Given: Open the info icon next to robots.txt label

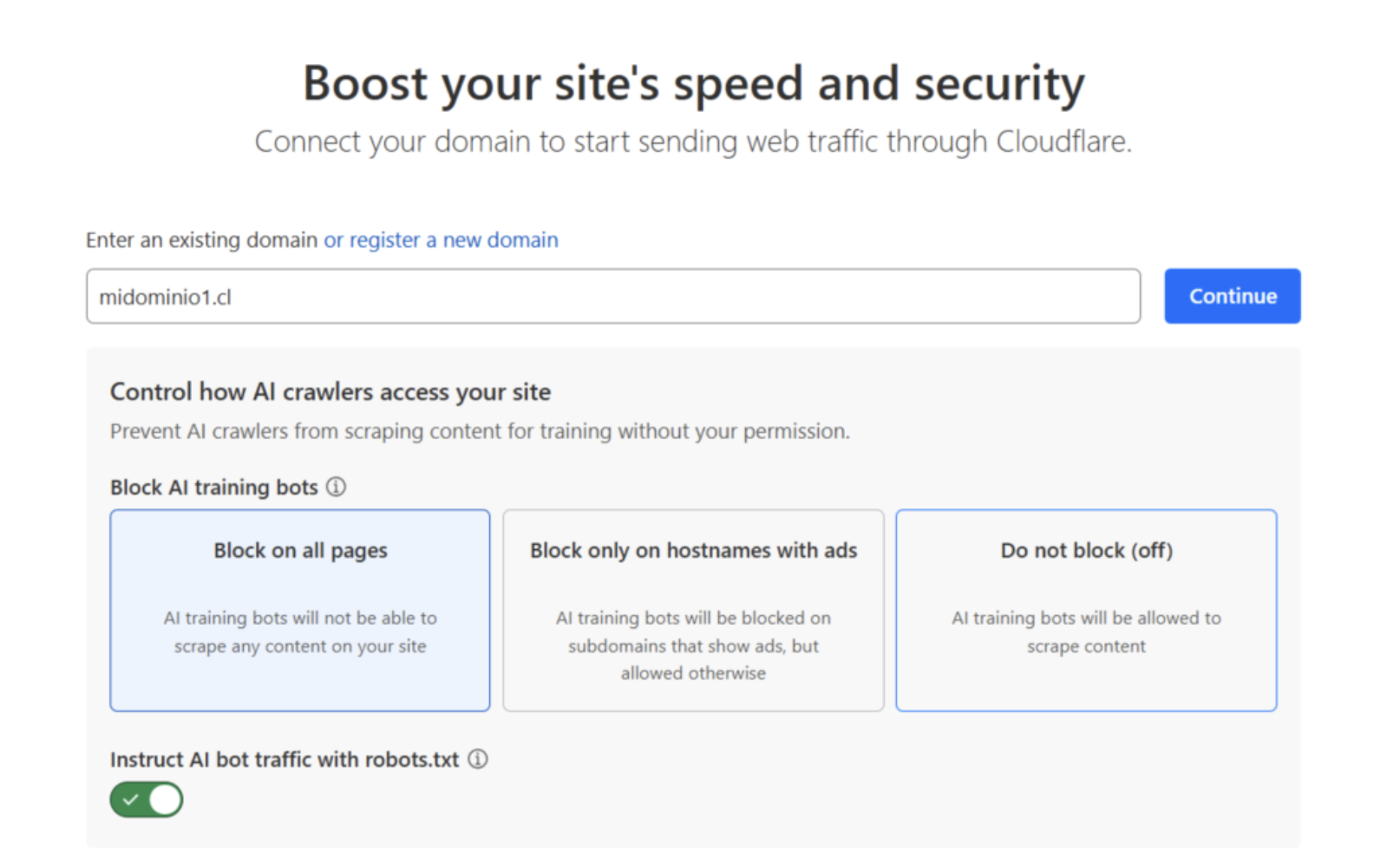Looking at the screenshot, I should tap(478, 759).
